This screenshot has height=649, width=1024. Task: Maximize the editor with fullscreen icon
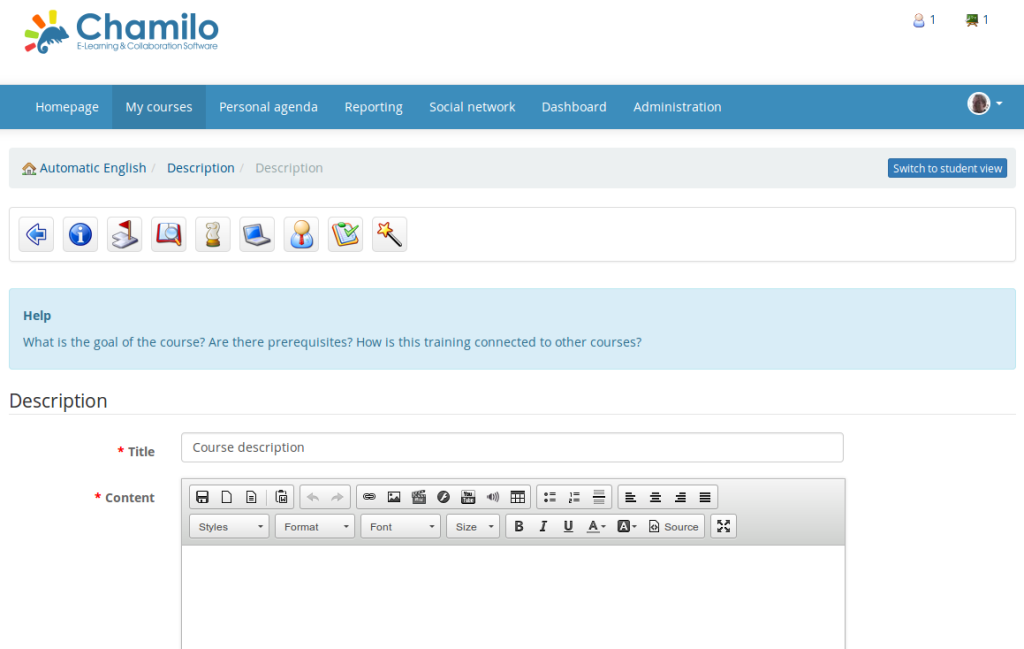[724, 526]
